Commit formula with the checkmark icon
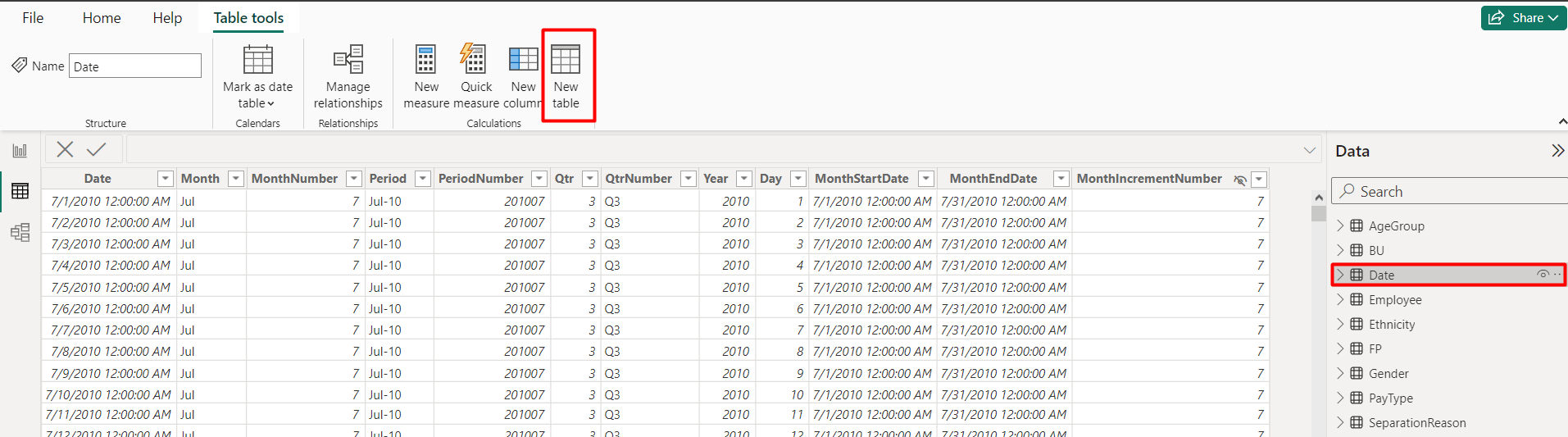This screenshot has height=437, width=1568. click(x=97, y=149)
